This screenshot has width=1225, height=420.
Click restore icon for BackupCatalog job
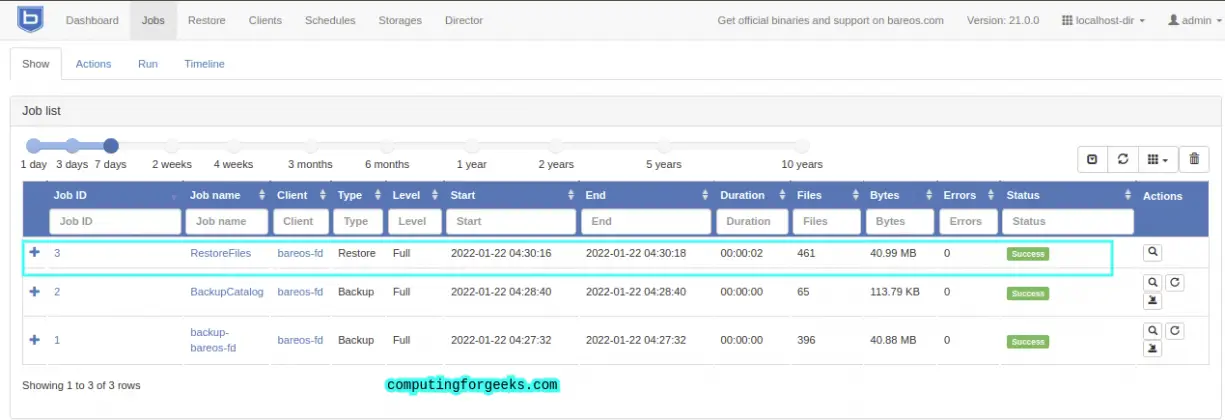click(x=1152, y=302)
